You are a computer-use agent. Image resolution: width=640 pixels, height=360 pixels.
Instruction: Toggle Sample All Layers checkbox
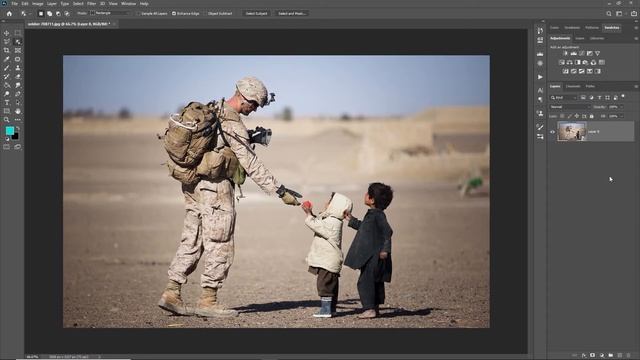click(x=139, y=13)
